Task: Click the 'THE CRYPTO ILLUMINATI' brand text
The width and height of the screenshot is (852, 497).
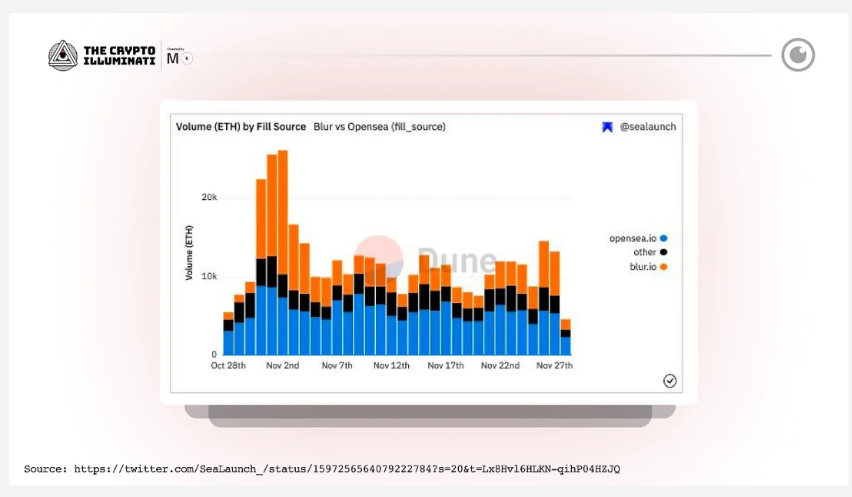Action: (119, 55)
